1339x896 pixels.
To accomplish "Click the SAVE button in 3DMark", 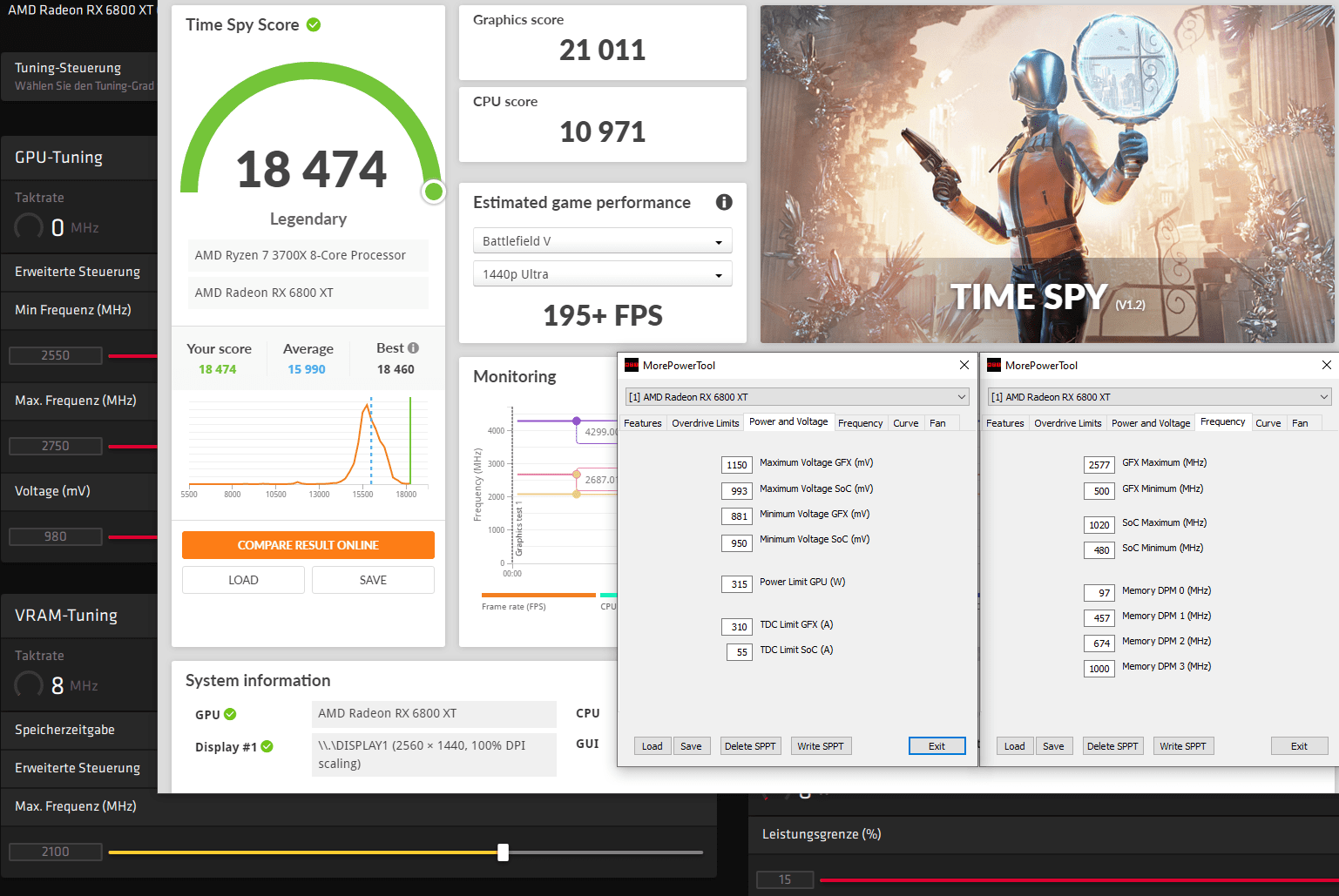I will click(373, 580).
